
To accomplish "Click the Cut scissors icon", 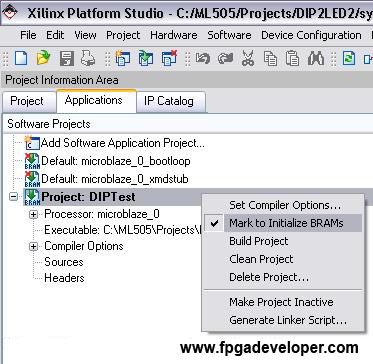I will pos(248,59).
